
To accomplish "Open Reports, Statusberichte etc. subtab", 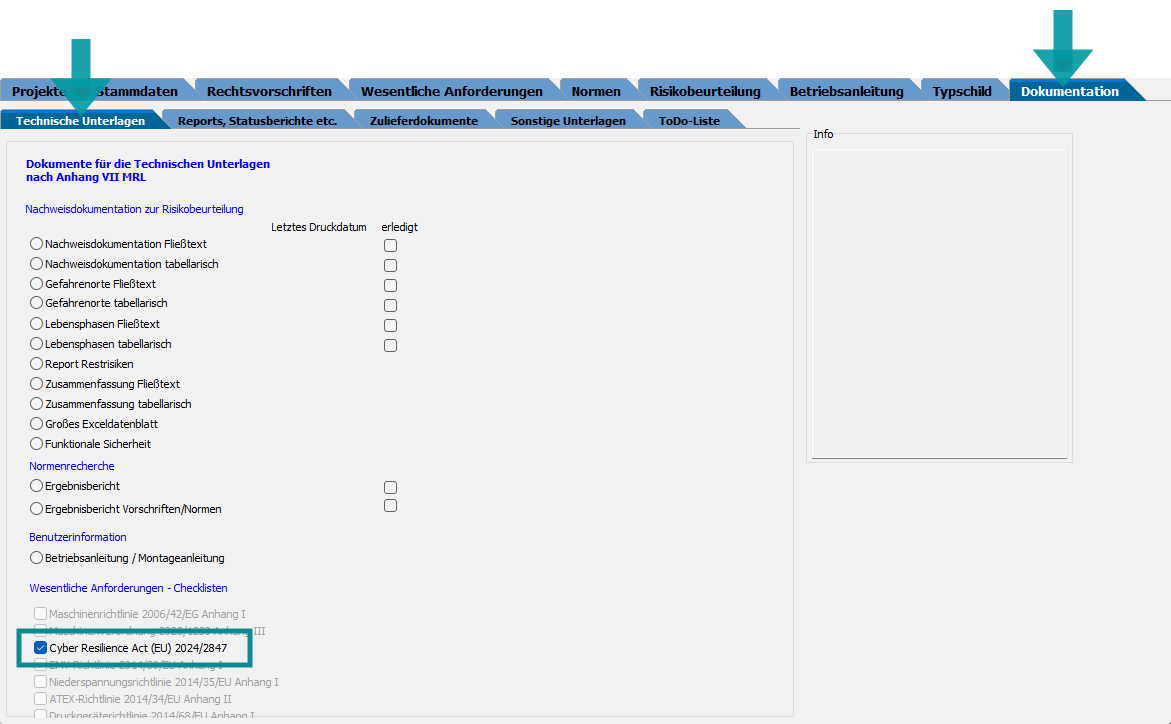I will click(256, 121).
